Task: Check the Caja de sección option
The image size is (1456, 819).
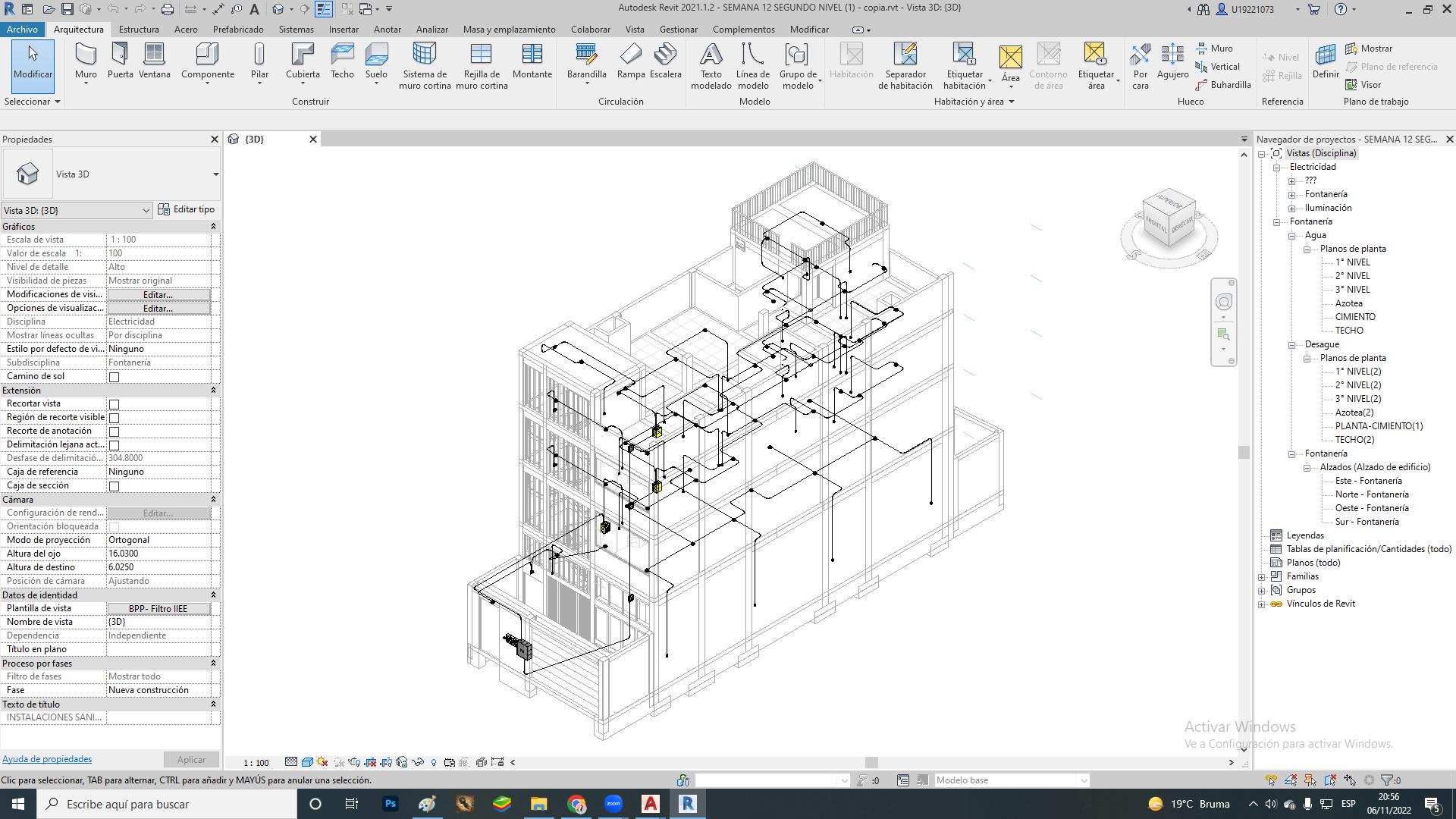Action: [115, 486]
